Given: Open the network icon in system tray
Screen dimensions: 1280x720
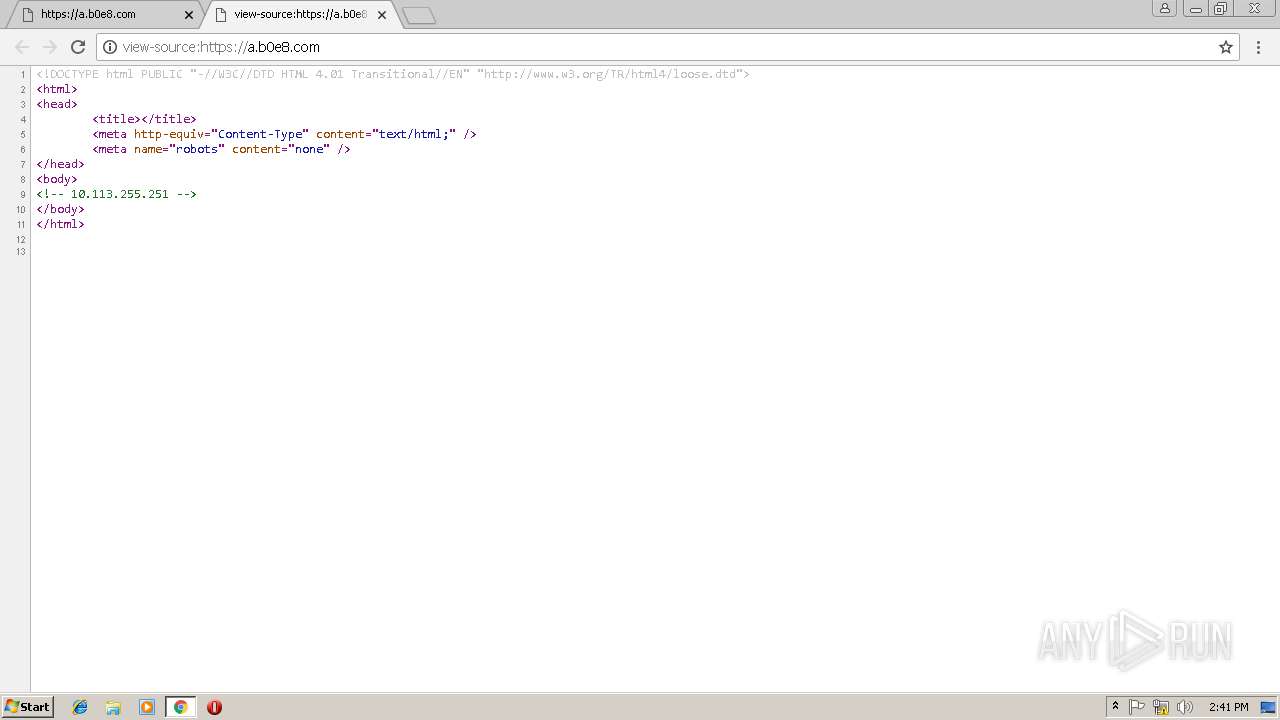Looking at the screenshot, I should tap(1161, 707).
